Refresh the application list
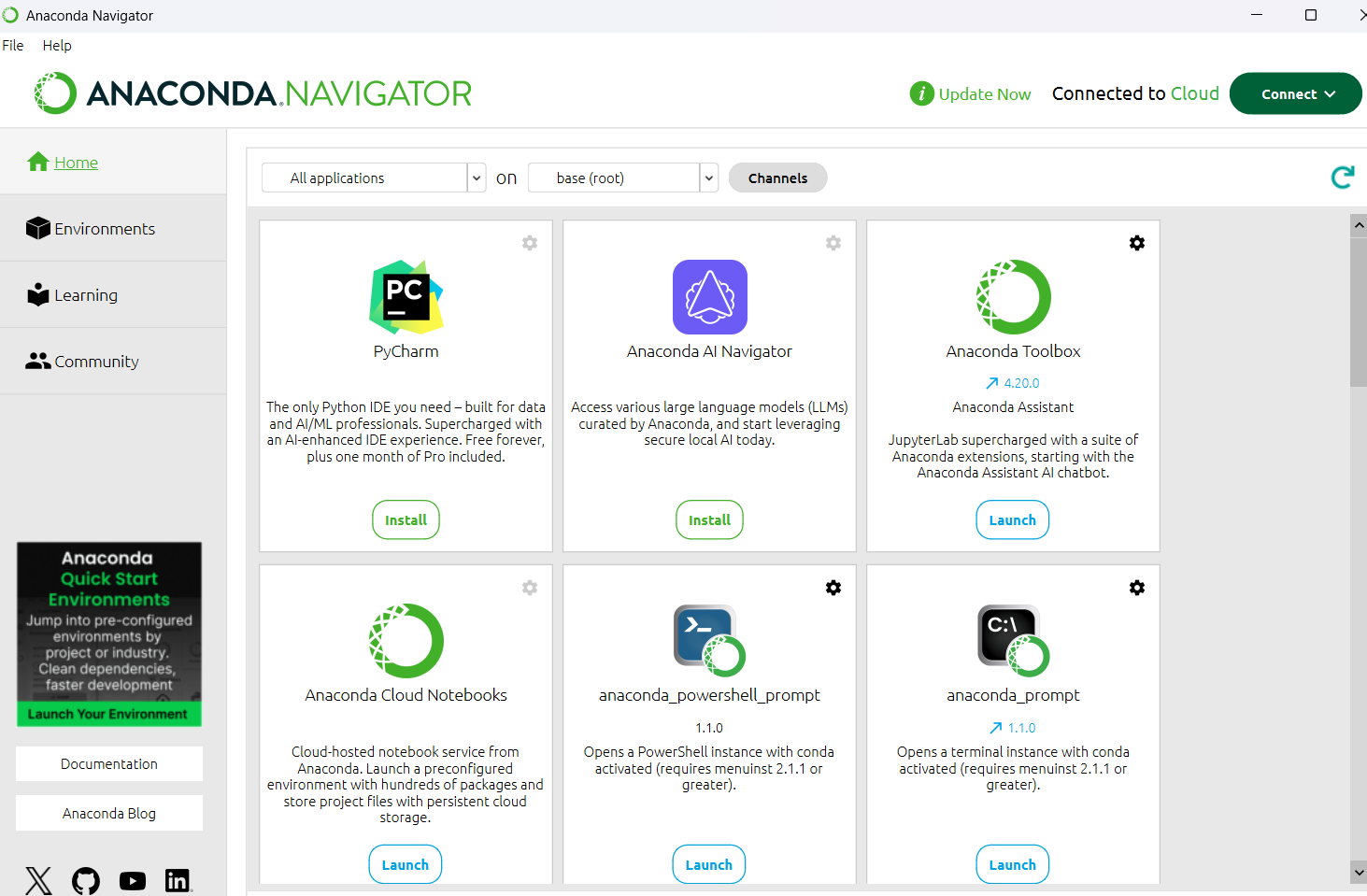The image size is (1367, 896). [1343, 177]
